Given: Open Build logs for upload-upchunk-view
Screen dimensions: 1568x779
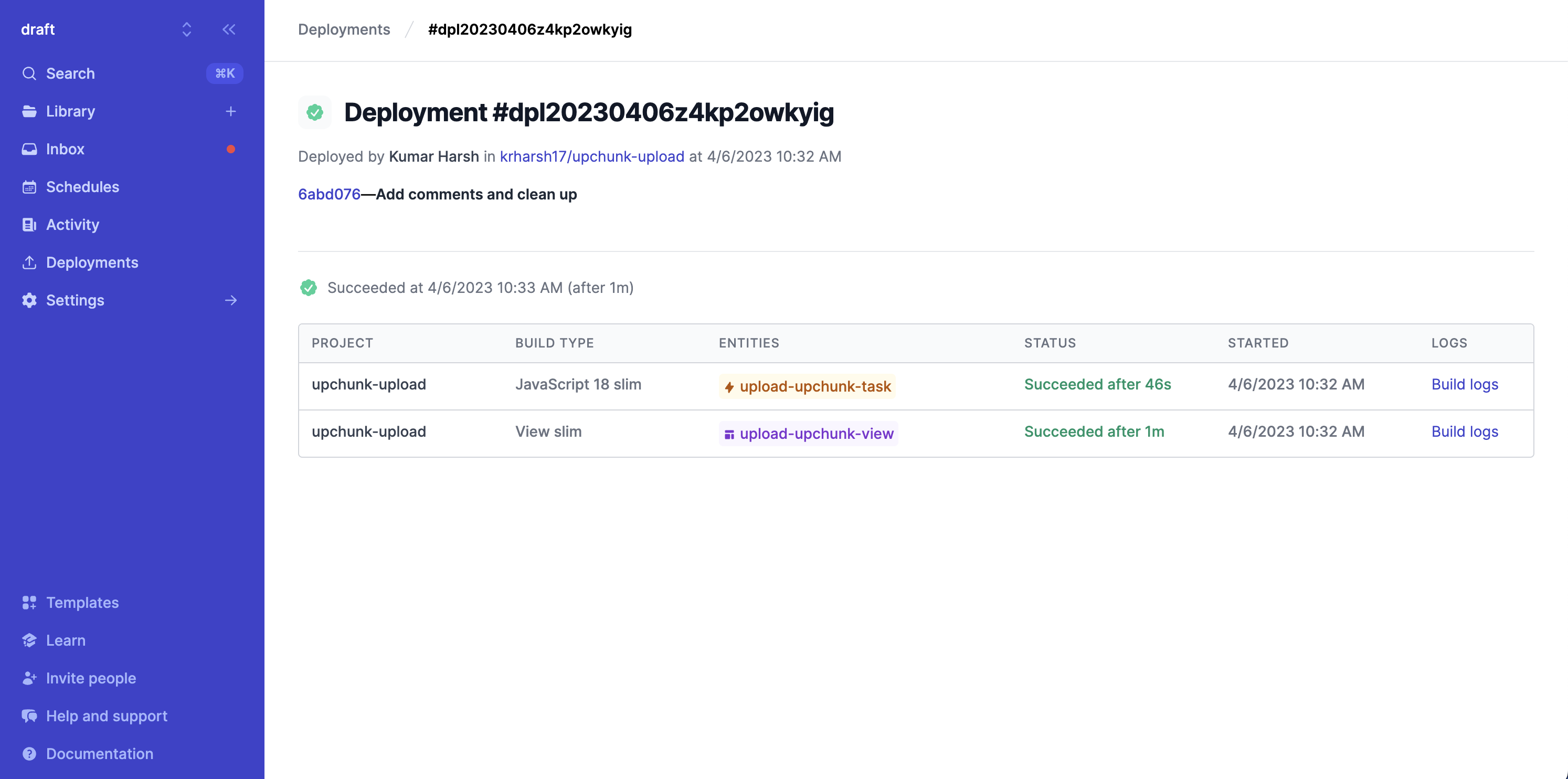Looking at the screenshot, I should tap(1465, 431).
